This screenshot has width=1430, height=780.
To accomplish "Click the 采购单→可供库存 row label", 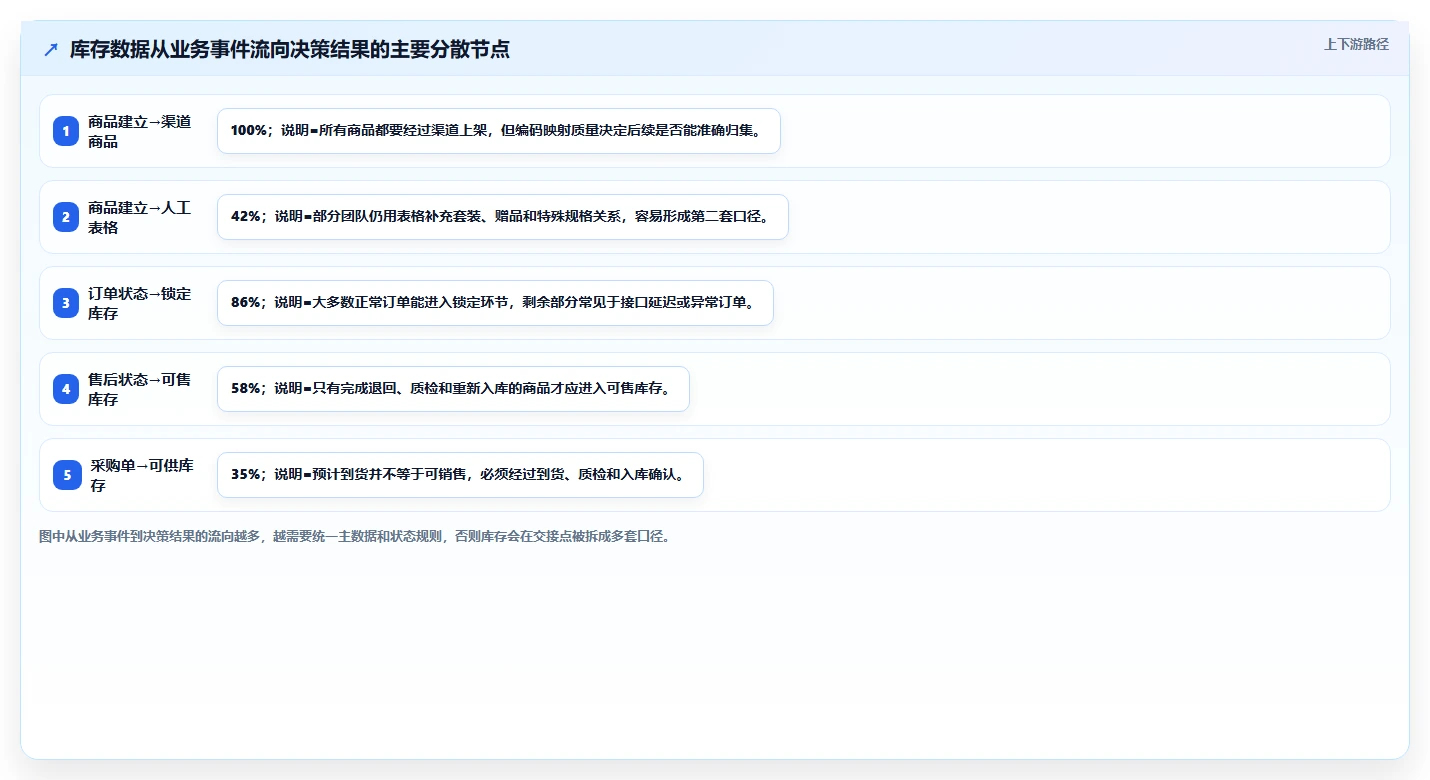I will point(142,475).
